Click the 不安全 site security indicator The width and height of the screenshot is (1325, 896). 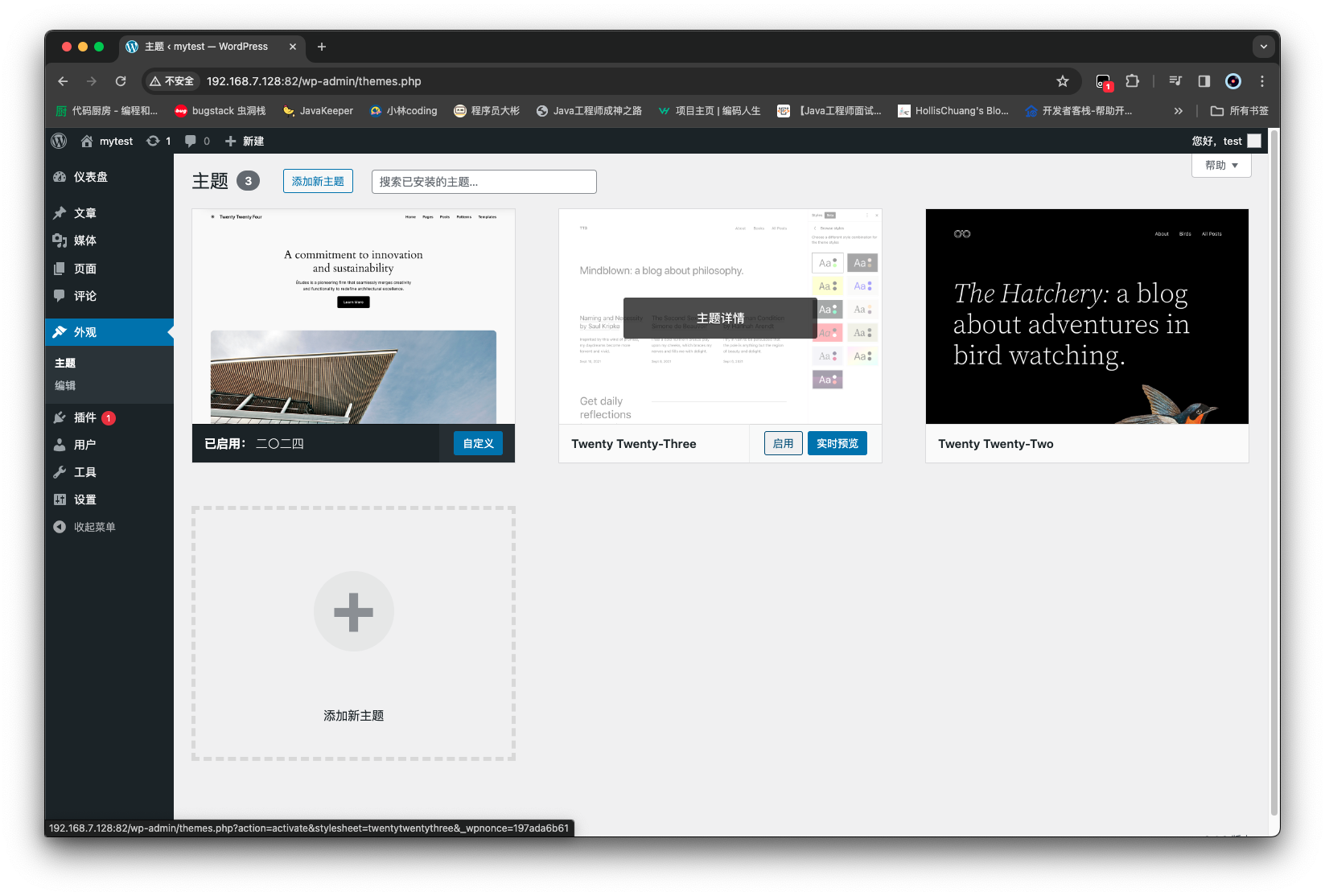pyautogui.click(x=171, y=81)
